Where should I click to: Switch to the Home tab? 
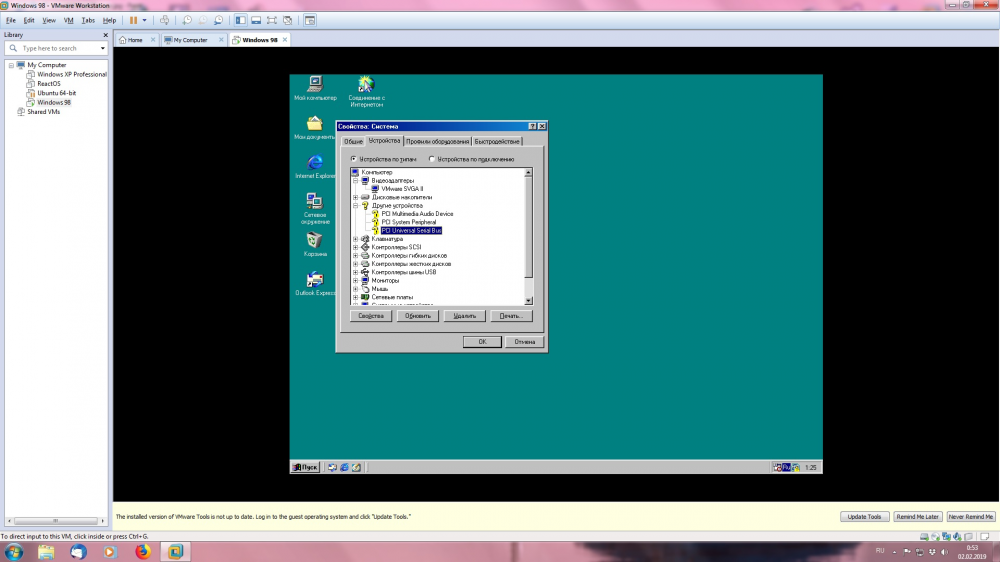[135, 40]
